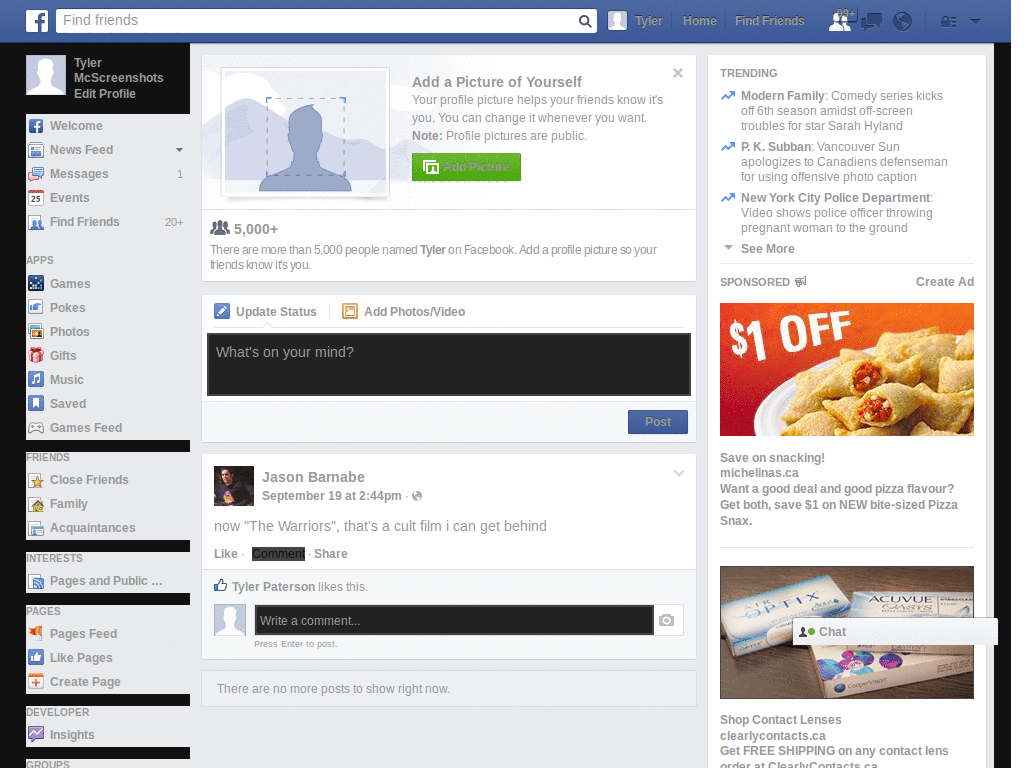This screenshot has width=1024, height=768.
Task: Open the account dropdown arrow in top bar
Action: (x=975, y=22)
